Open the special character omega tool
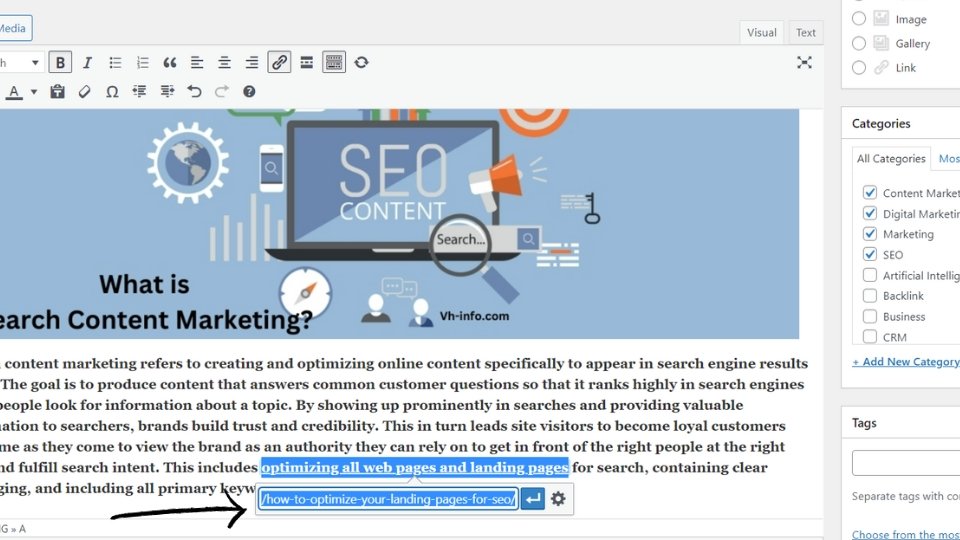 (112, 92)
